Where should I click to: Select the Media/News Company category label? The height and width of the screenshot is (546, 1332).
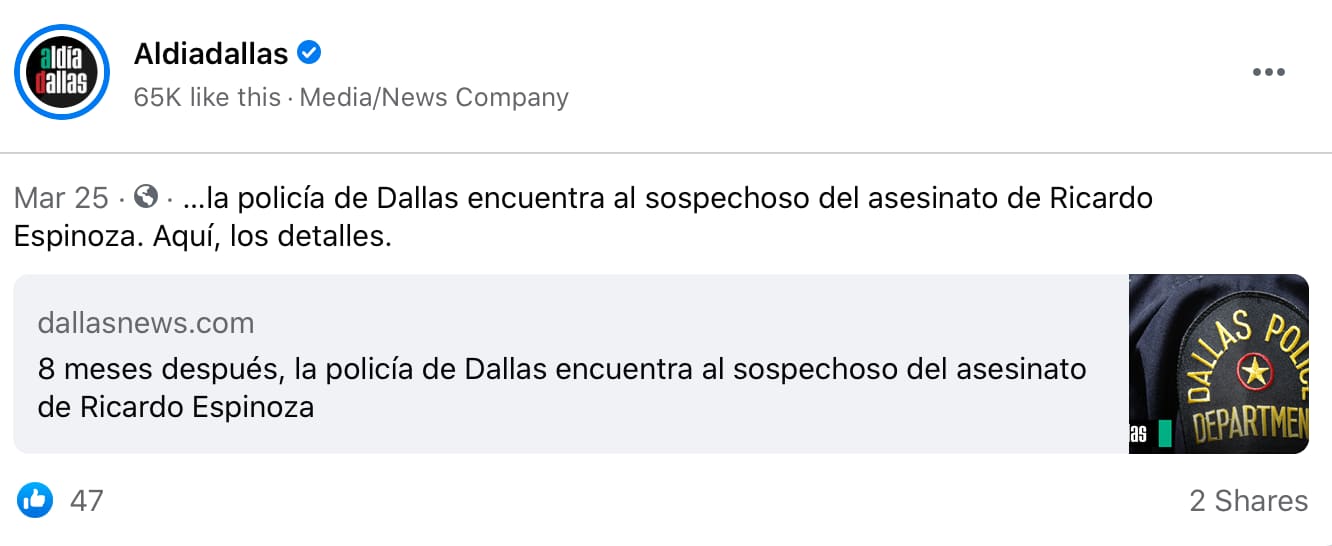coord(434,97)
